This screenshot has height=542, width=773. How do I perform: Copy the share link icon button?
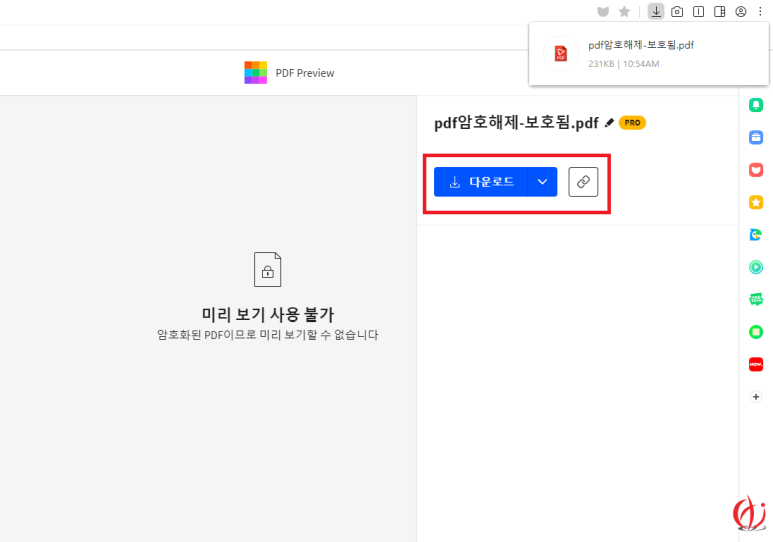point(583,182)
